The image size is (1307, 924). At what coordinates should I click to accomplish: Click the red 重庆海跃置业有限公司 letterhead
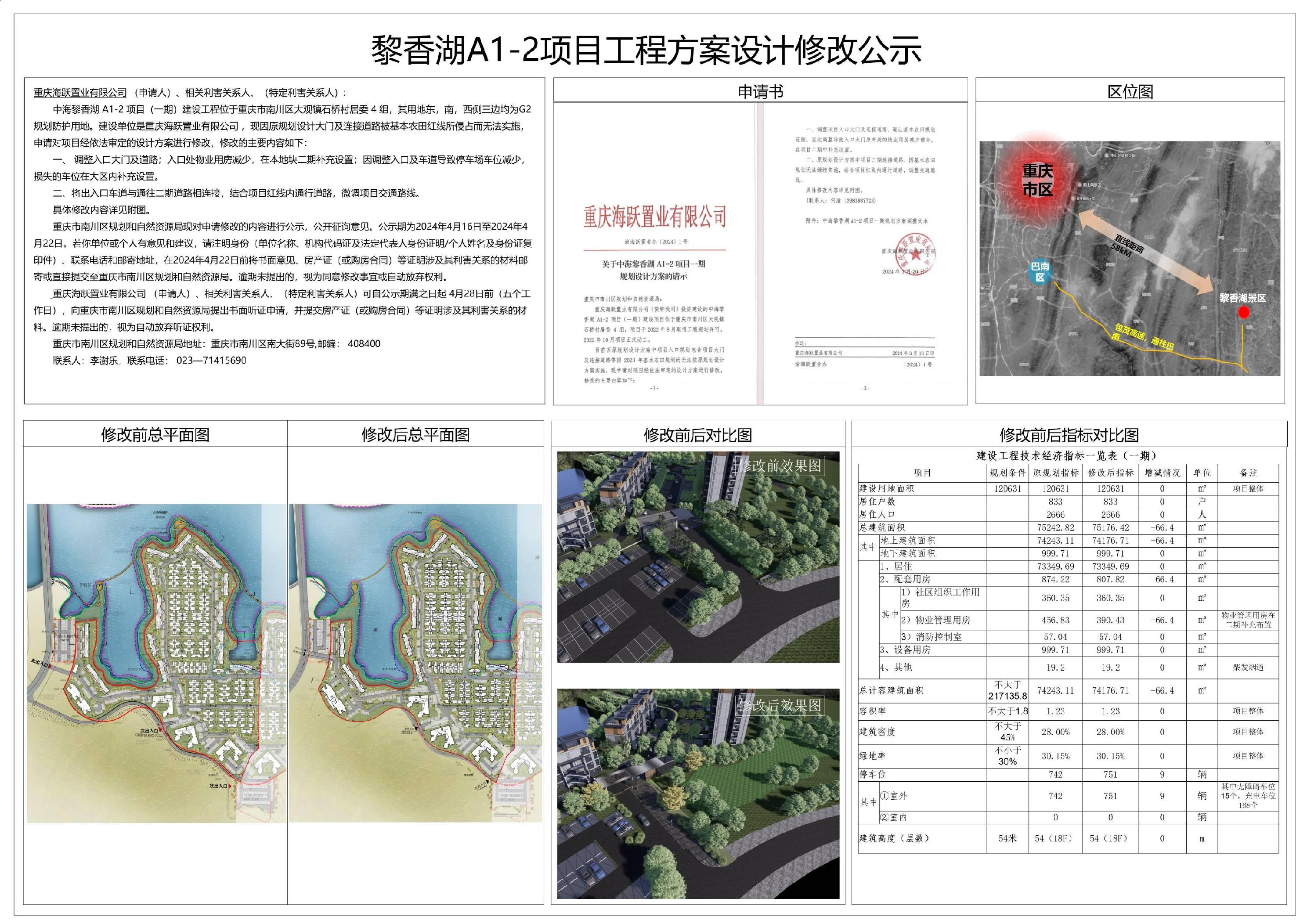(655, 217)
